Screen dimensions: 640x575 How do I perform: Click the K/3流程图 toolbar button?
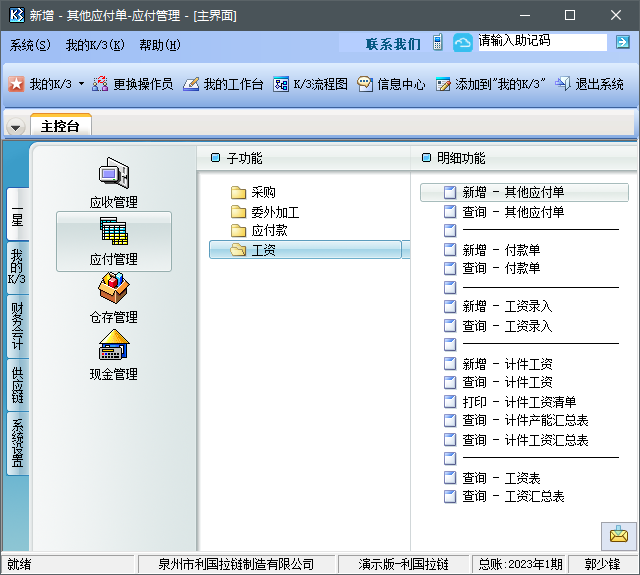(310, 85)
